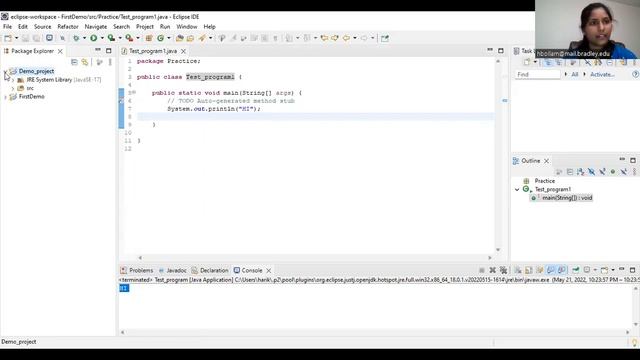
Task: Open the File menu
Action: [7, 27]
